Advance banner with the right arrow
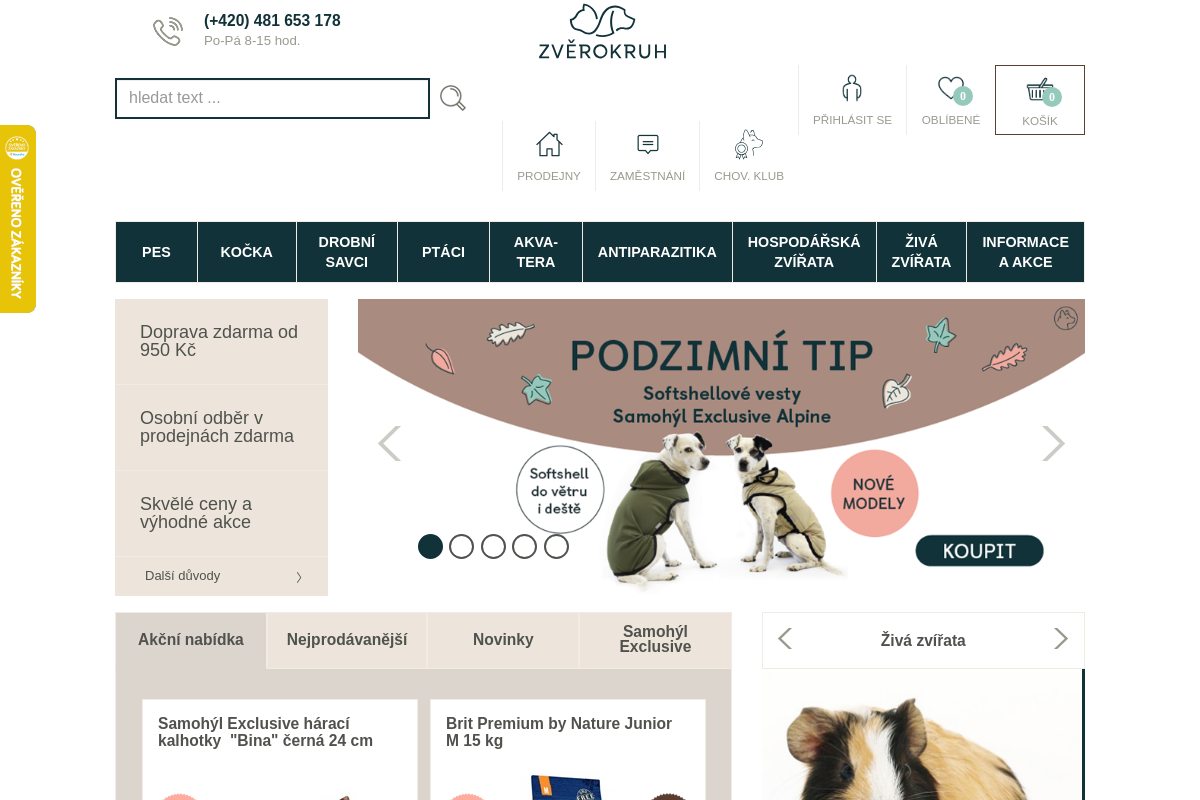Screen dimensions: 1200x800 [x=1053, y=443]
